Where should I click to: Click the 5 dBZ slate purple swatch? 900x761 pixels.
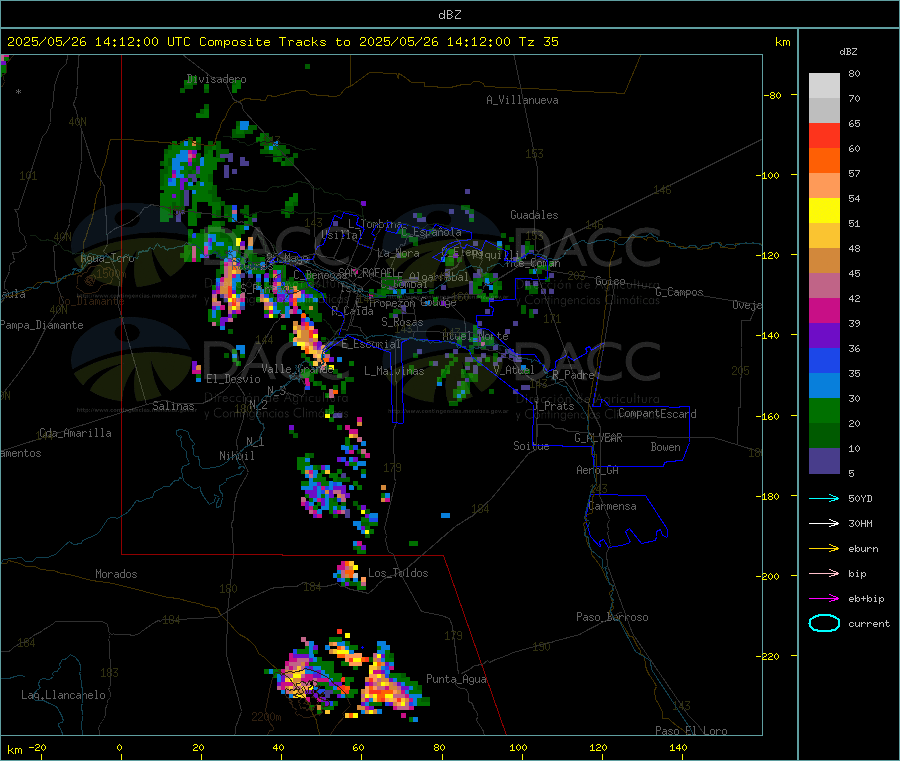click(824, 461)
